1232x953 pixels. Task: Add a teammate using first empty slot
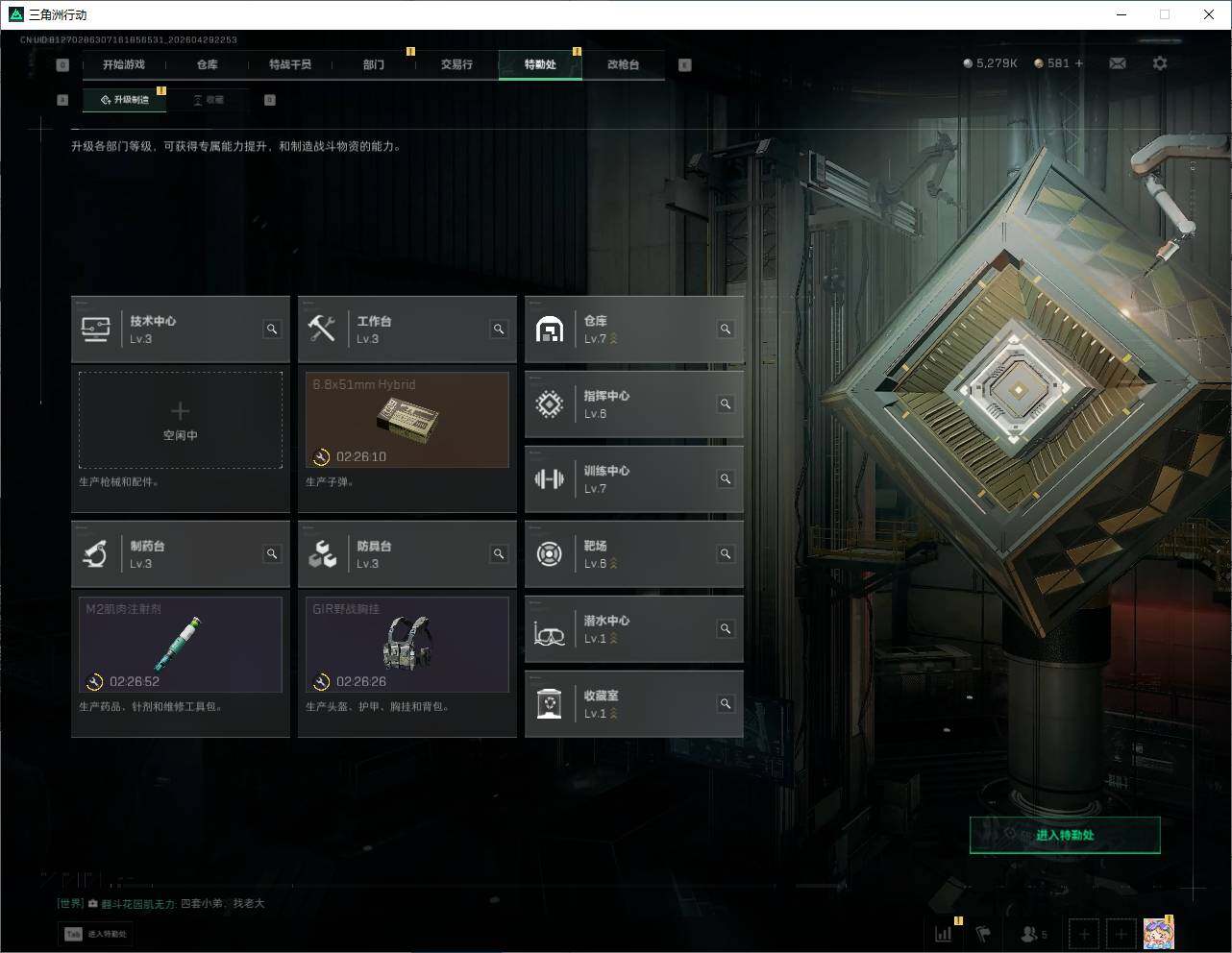click(1084, 933)
